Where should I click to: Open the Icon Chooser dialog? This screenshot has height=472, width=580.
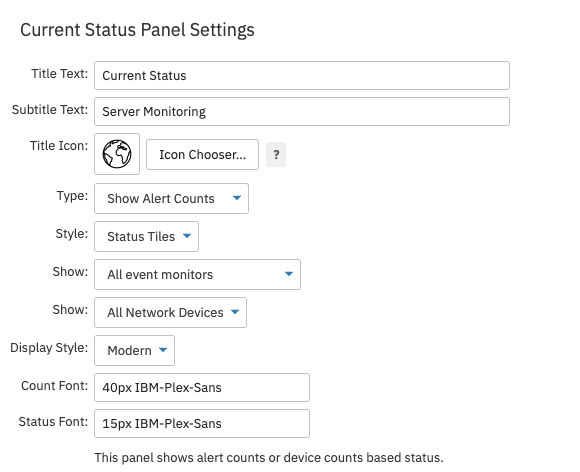[x=202, y=155]
